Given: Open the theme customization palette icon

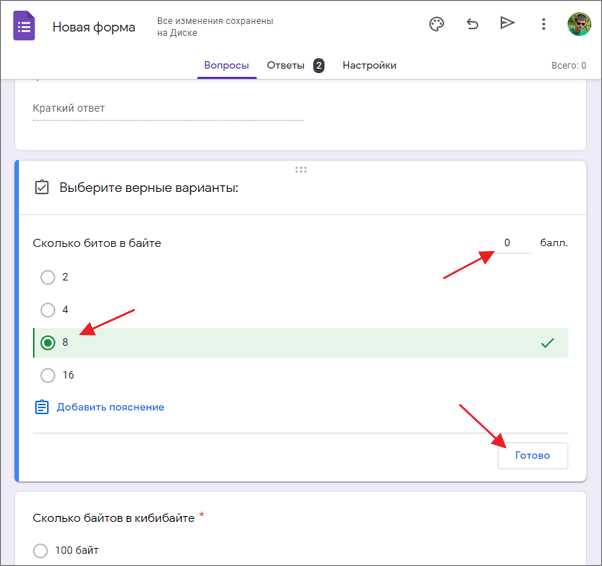Looking at the screenshot, I should tap(437, 24).
